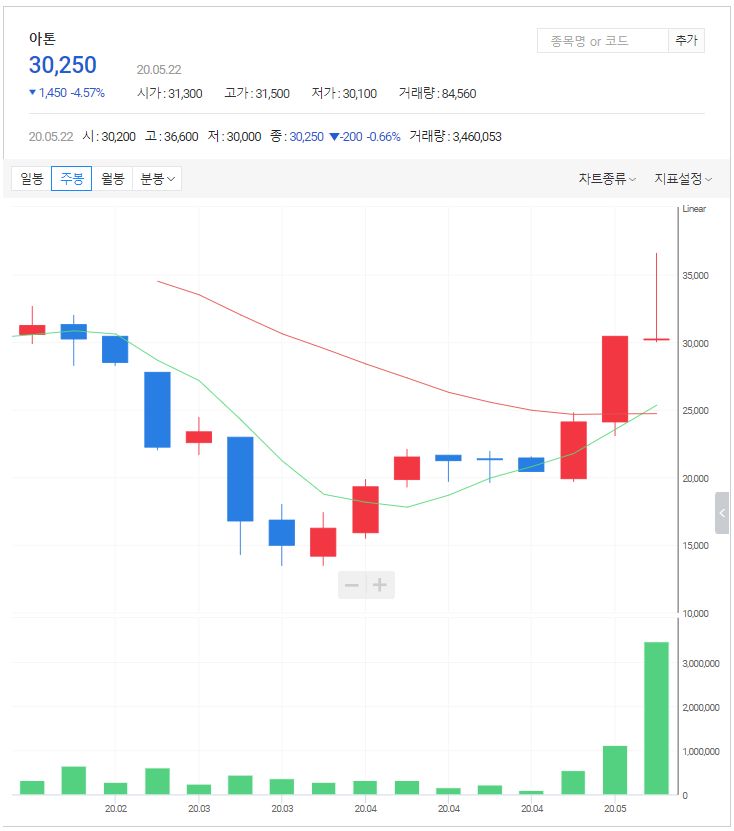The width and height of the screenshot is (734, 831).
Task: Click the zoom in plus button on chart
Action: tap(380, 585)
